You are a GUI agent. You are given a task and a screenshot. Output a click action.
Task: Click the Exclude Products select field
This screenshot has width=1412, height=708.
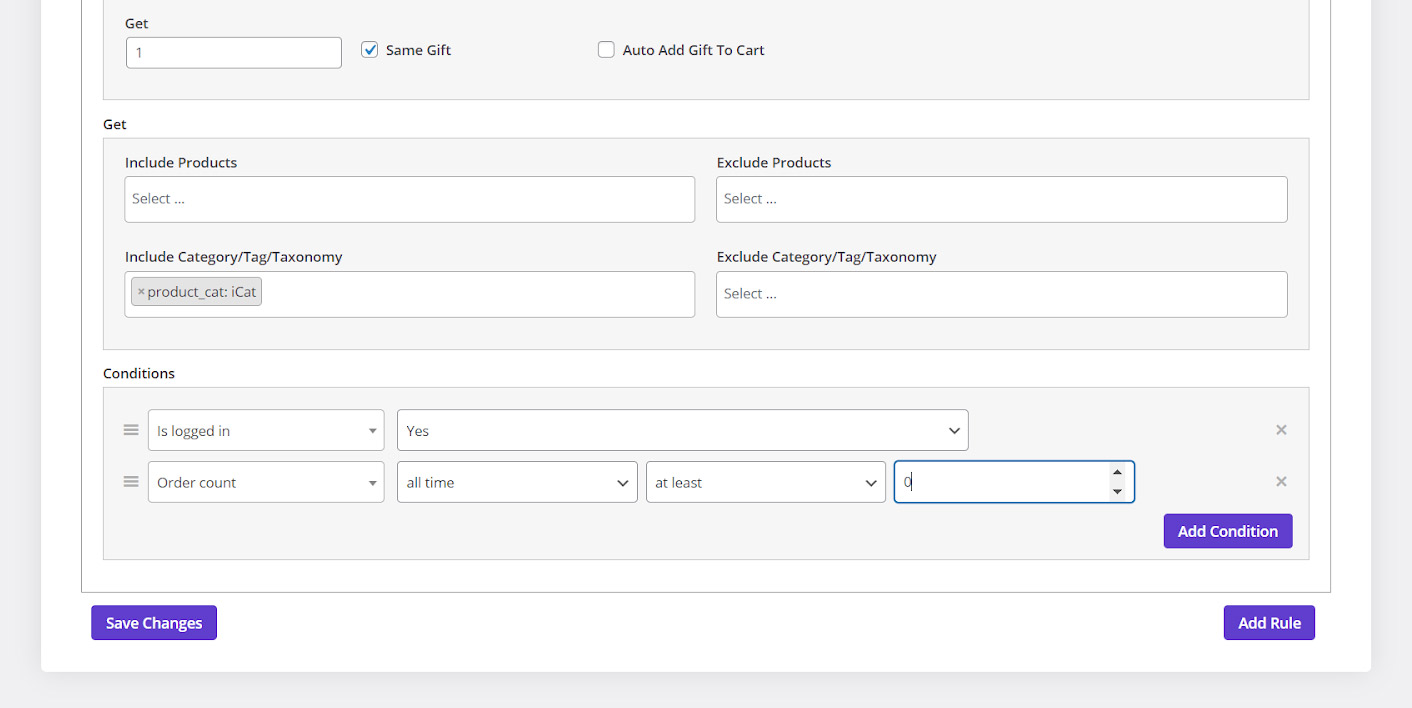coord(1001,199)
